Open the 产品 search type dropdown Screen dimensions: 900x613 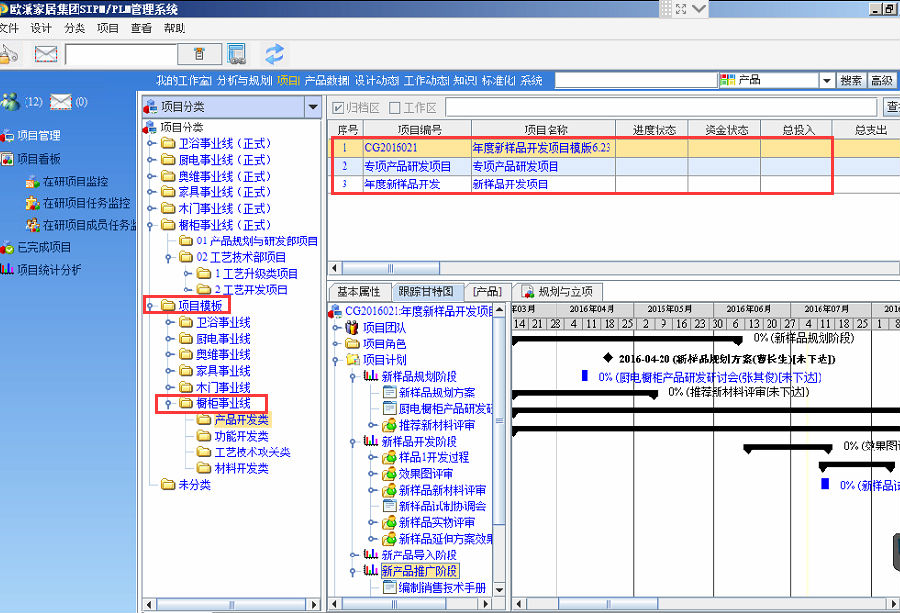click(x=826, y=81)
